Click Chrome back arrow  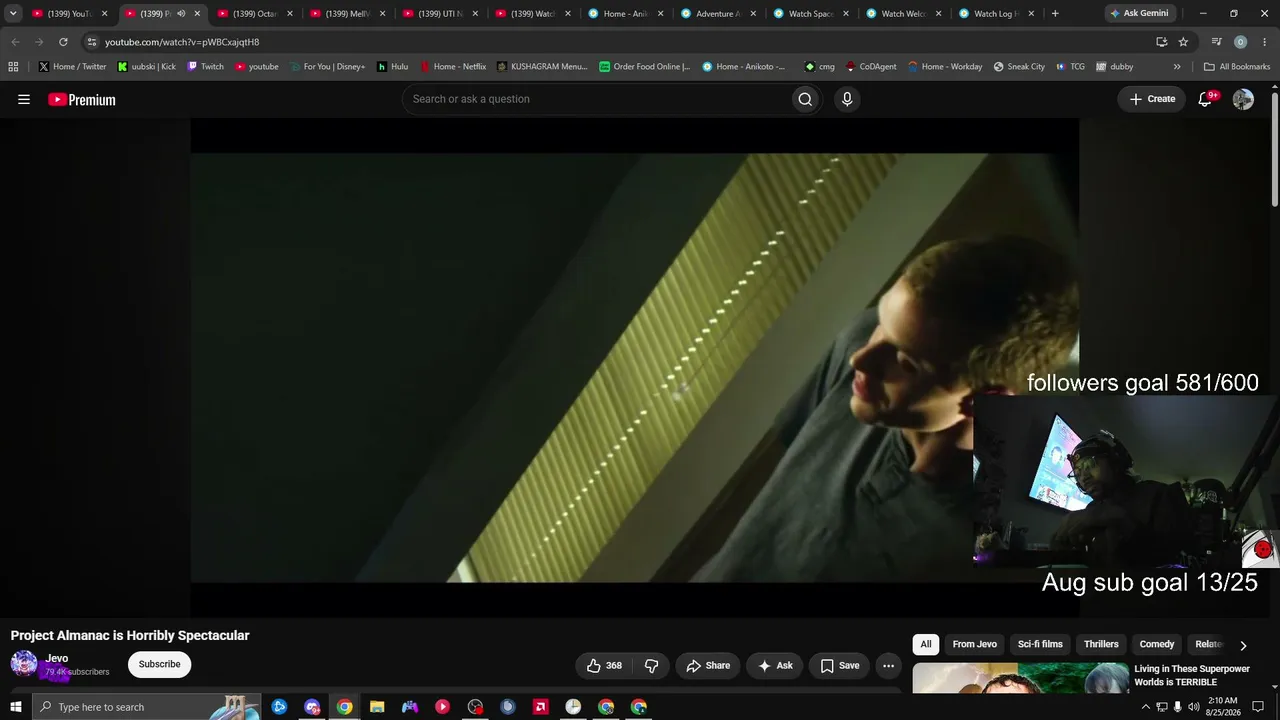click(15, 42)
